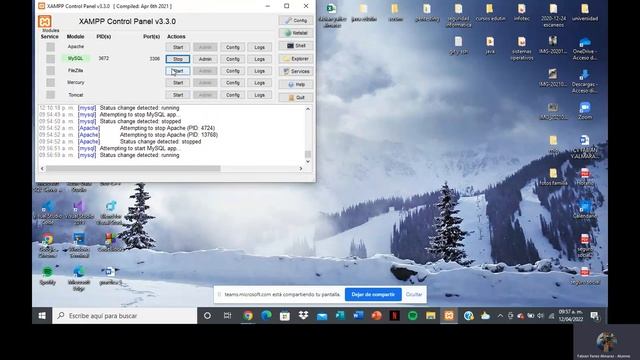Open the Services button in XAMPP
640x360 pixels.
[296, 71]
